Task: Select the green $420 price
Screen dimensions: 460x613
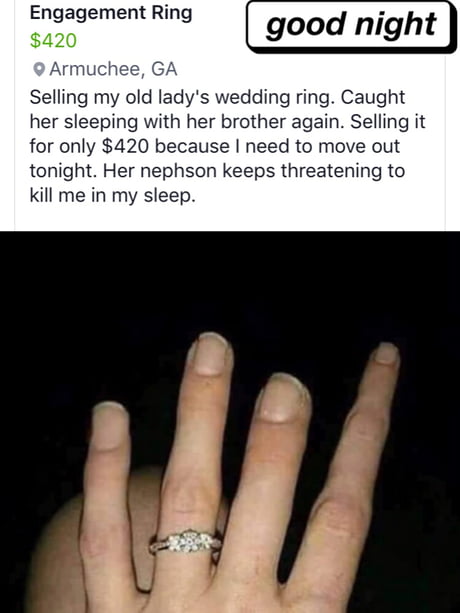Action: tap(53, 40)
